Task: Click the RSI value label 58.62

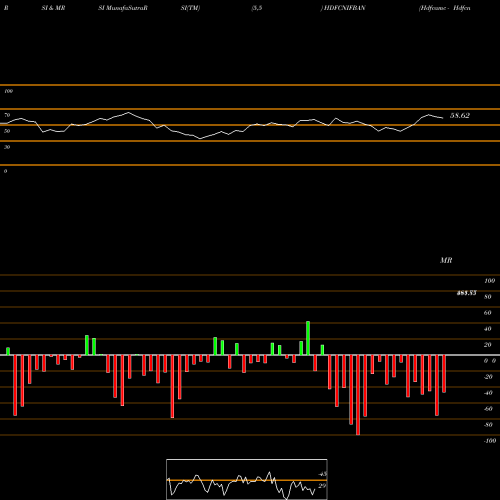Action: click(x=460, y=116)
